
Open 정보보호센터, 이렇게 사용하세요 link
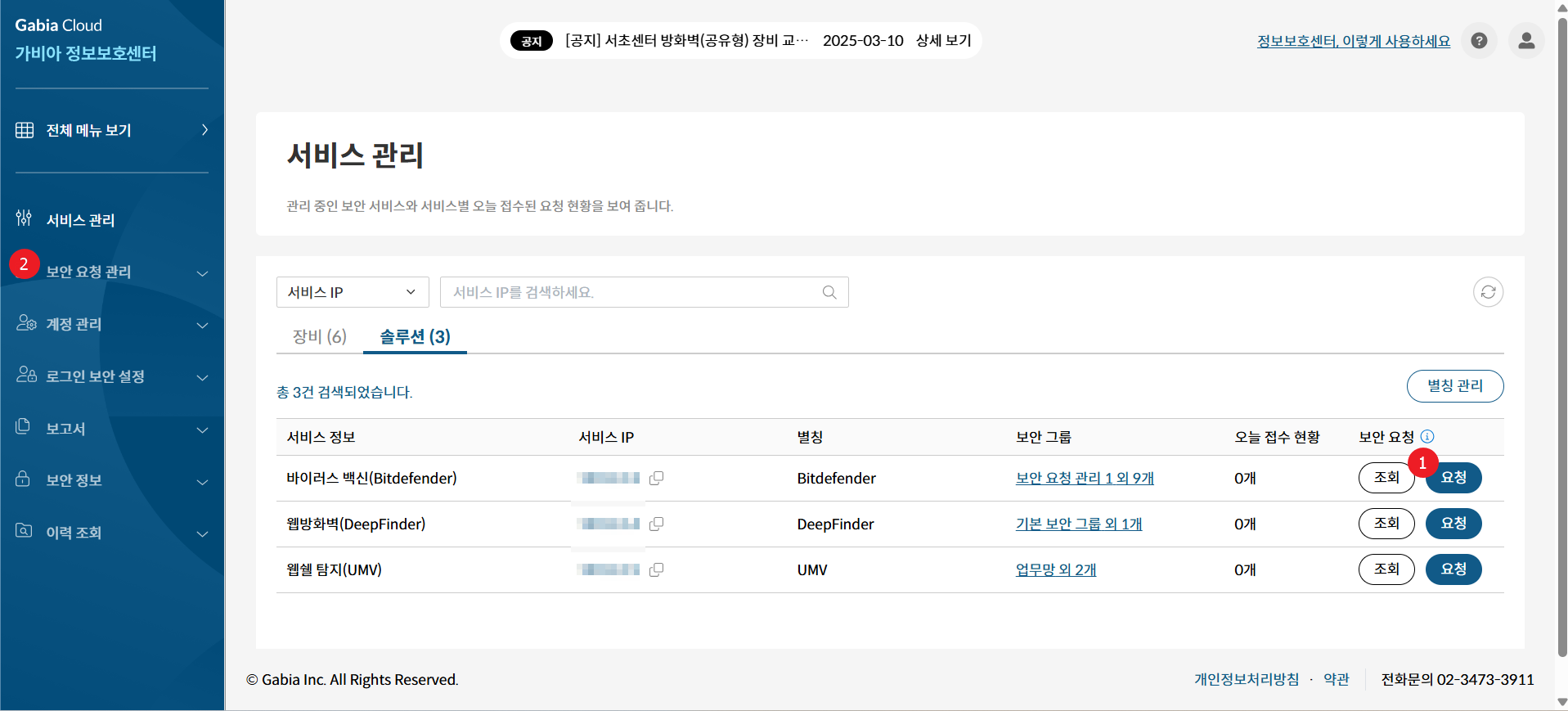click(x=1354, y=41)
